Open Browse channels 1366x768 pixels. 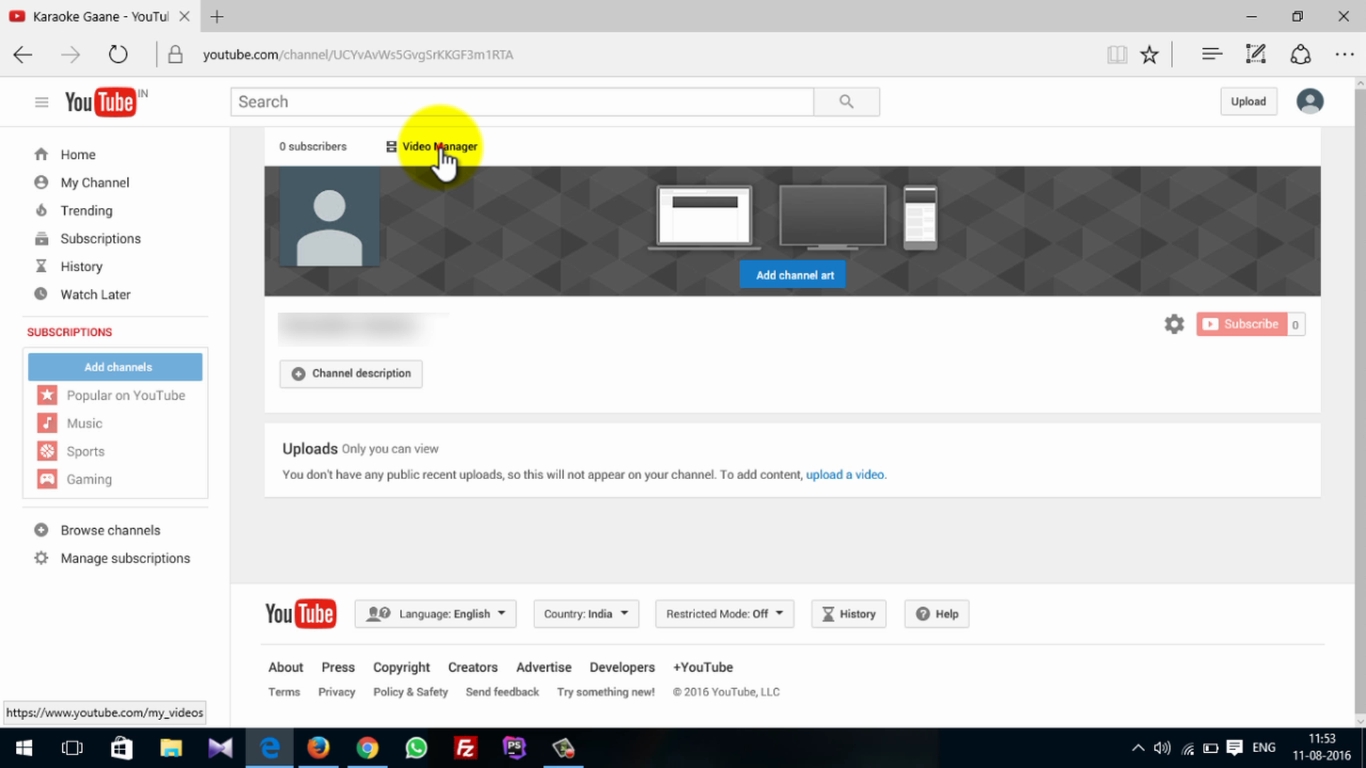(x=110, y=530)
